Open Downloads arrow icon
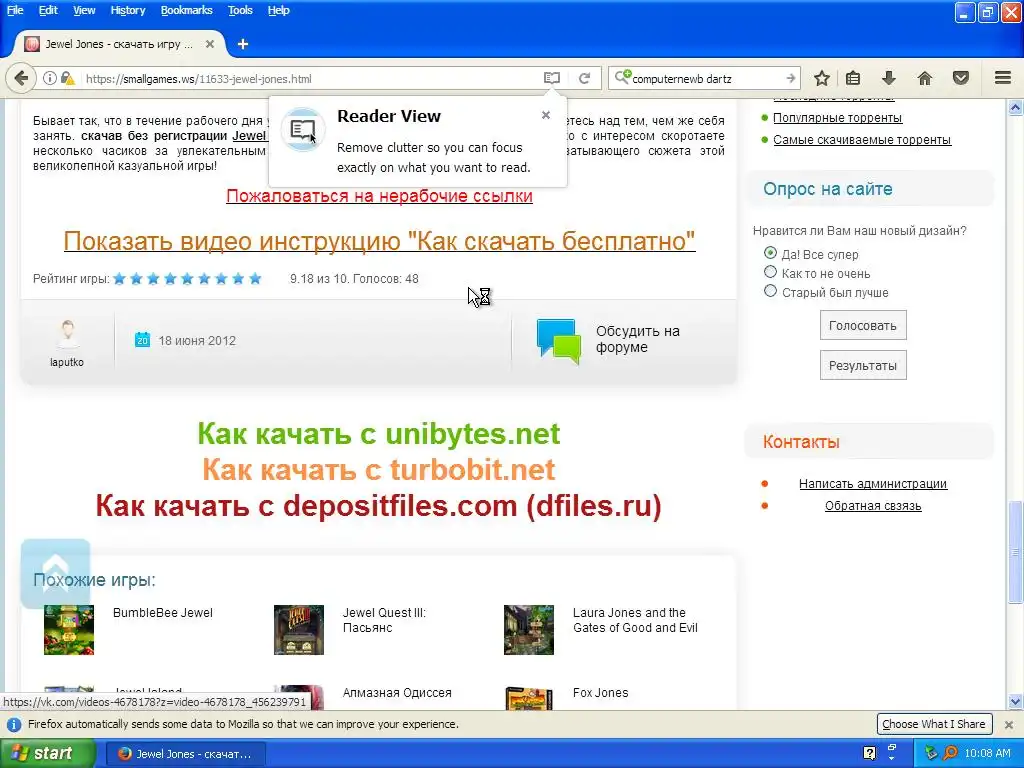 click(x=889, y=78)
